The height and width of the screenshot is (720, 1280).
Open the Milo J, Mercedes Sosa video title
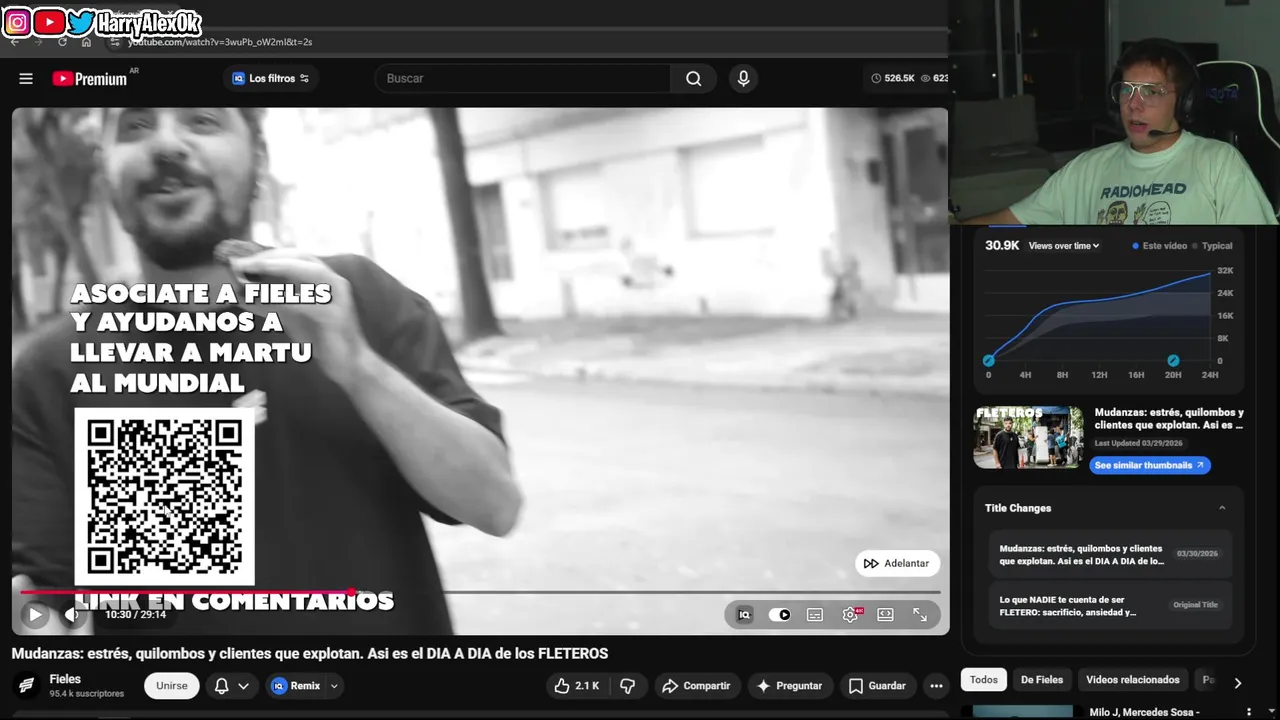click(1143, 712)
